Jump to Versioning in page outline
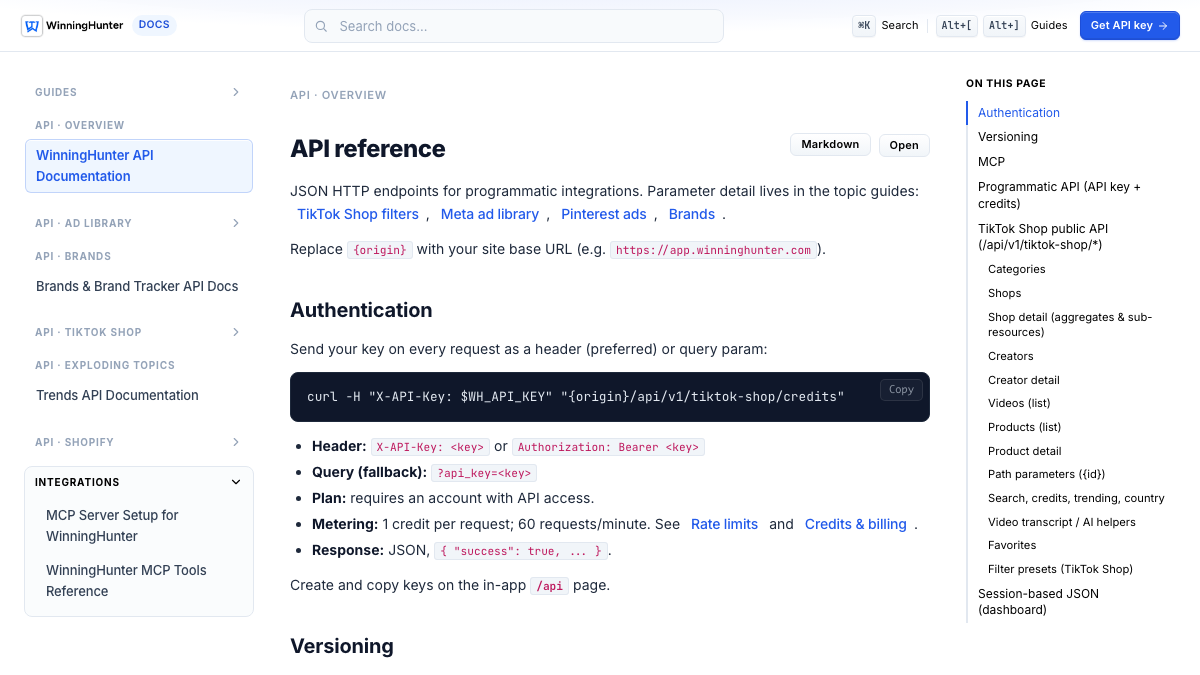 coord(1008,137)
